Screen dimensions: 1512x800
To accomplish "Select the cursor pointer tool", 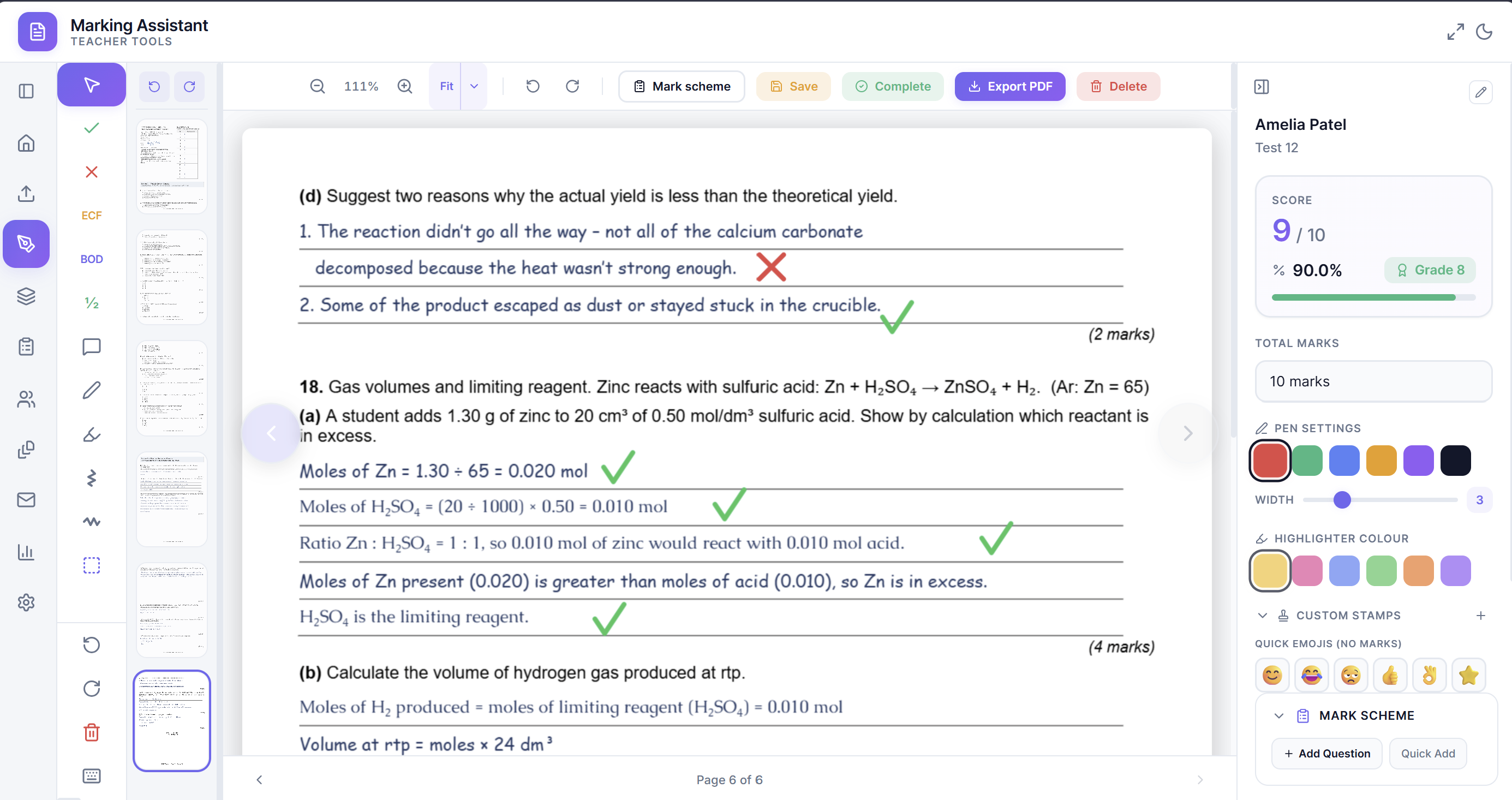I will click(x=91, y=85).
